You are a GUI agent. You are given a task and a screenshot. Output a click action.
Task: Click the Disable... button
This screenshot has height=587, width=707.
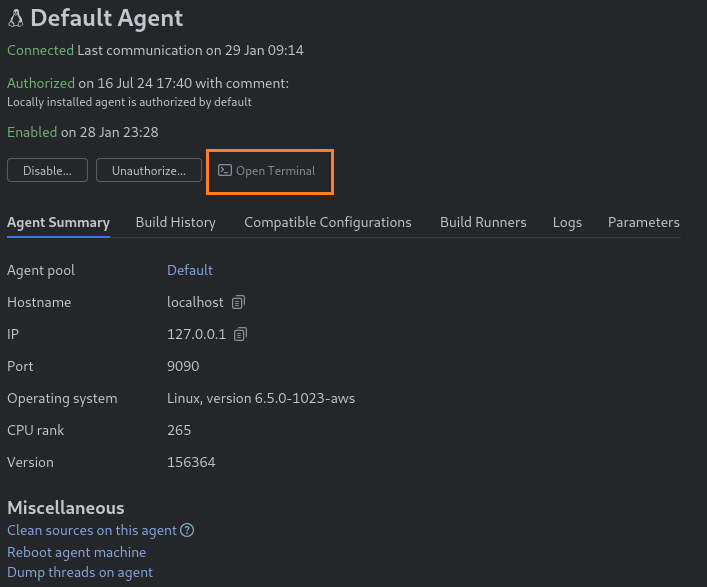point(47,170)
